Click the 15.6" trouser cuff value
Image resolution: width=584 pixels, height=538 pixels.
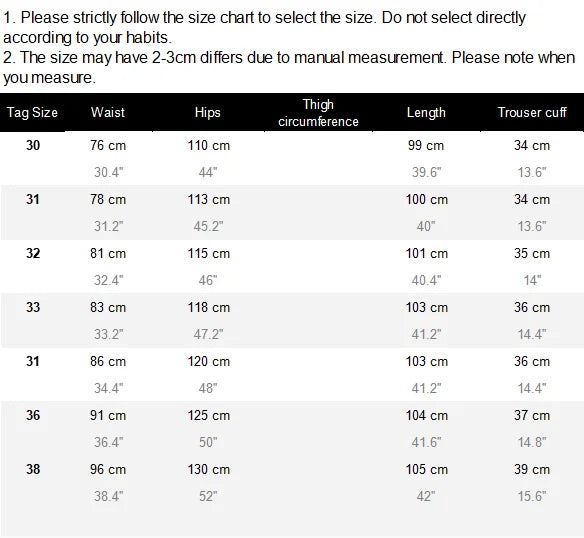pyautogui.click(x=532, y=496)
